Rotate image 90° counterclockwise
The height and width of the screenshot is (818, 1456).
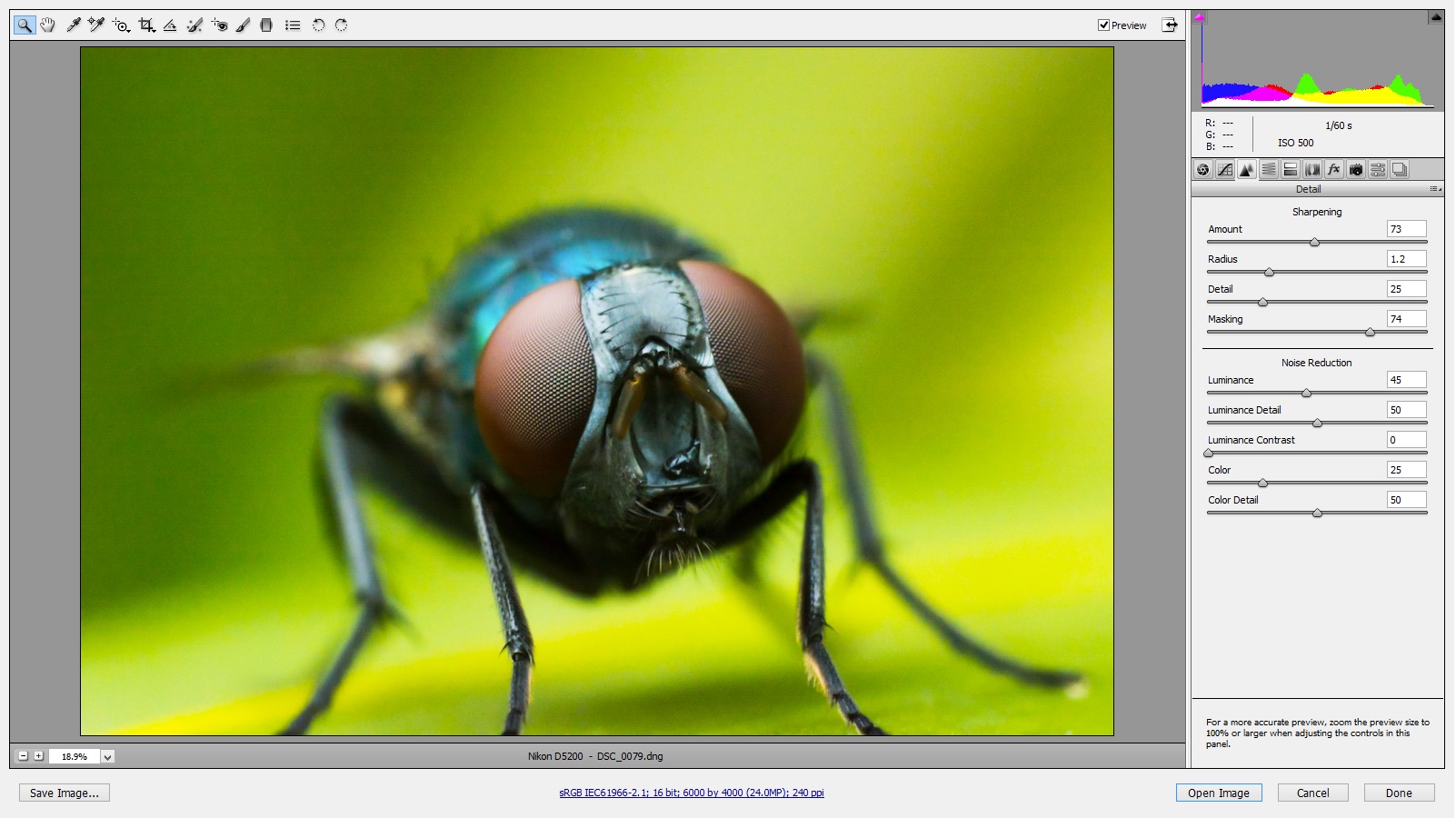point(318,25)
